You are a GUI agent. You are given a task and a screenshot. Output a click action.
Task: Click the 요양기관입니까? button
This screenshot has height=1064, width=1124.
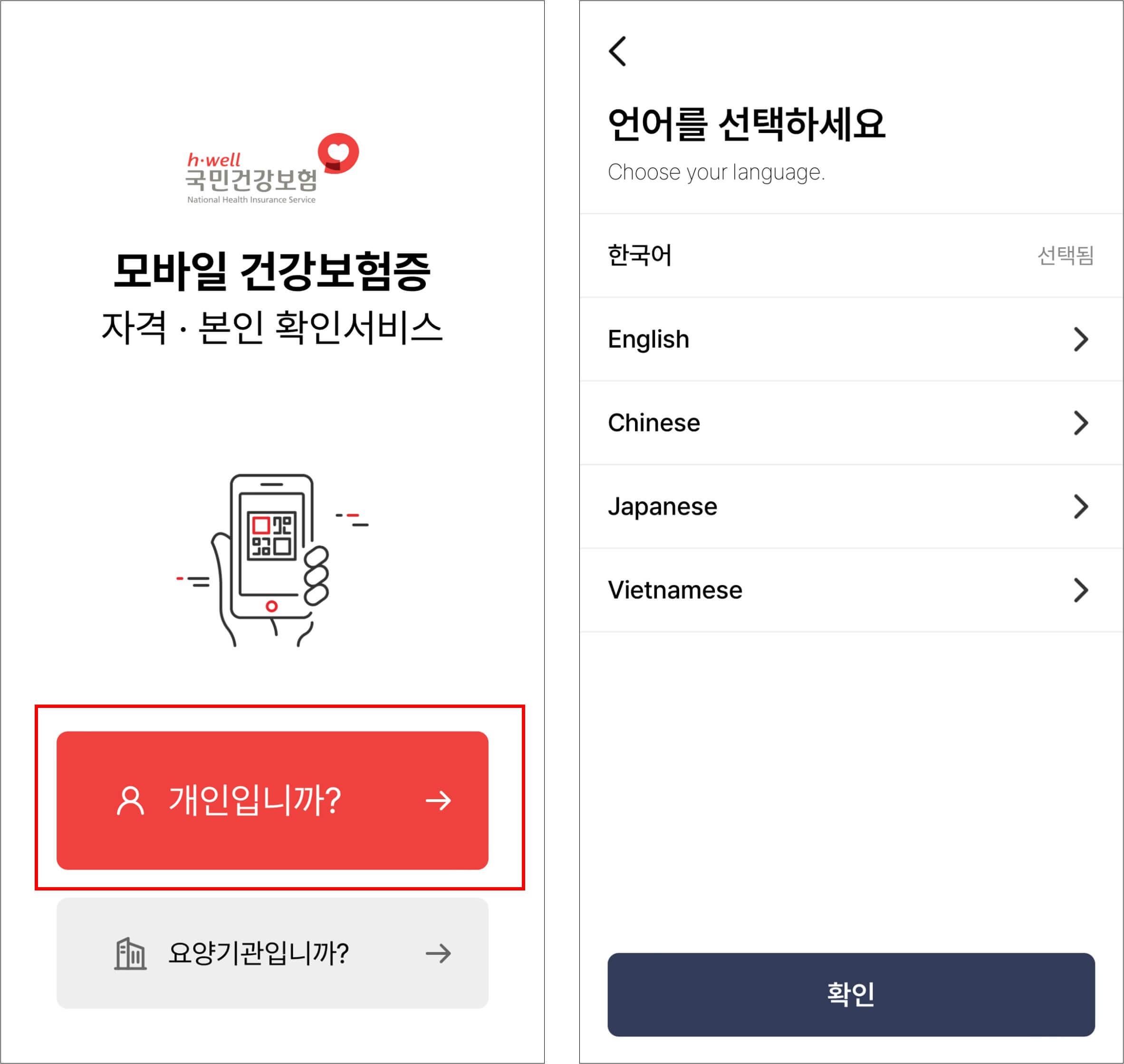272,953
